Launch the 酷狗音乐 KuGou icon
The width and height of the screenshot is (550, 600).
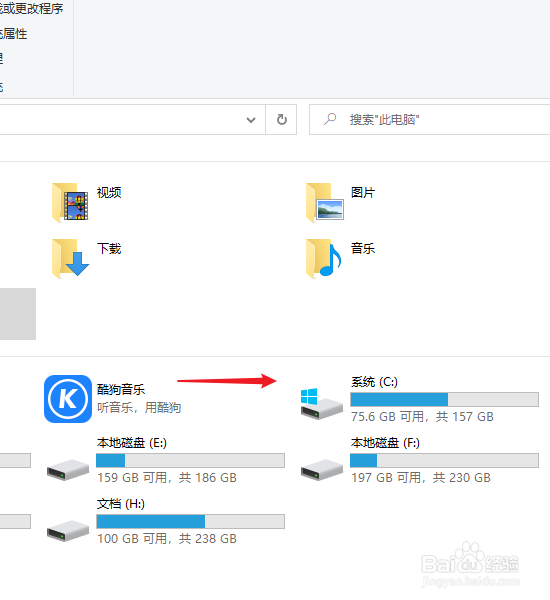(x=68, y=399)
